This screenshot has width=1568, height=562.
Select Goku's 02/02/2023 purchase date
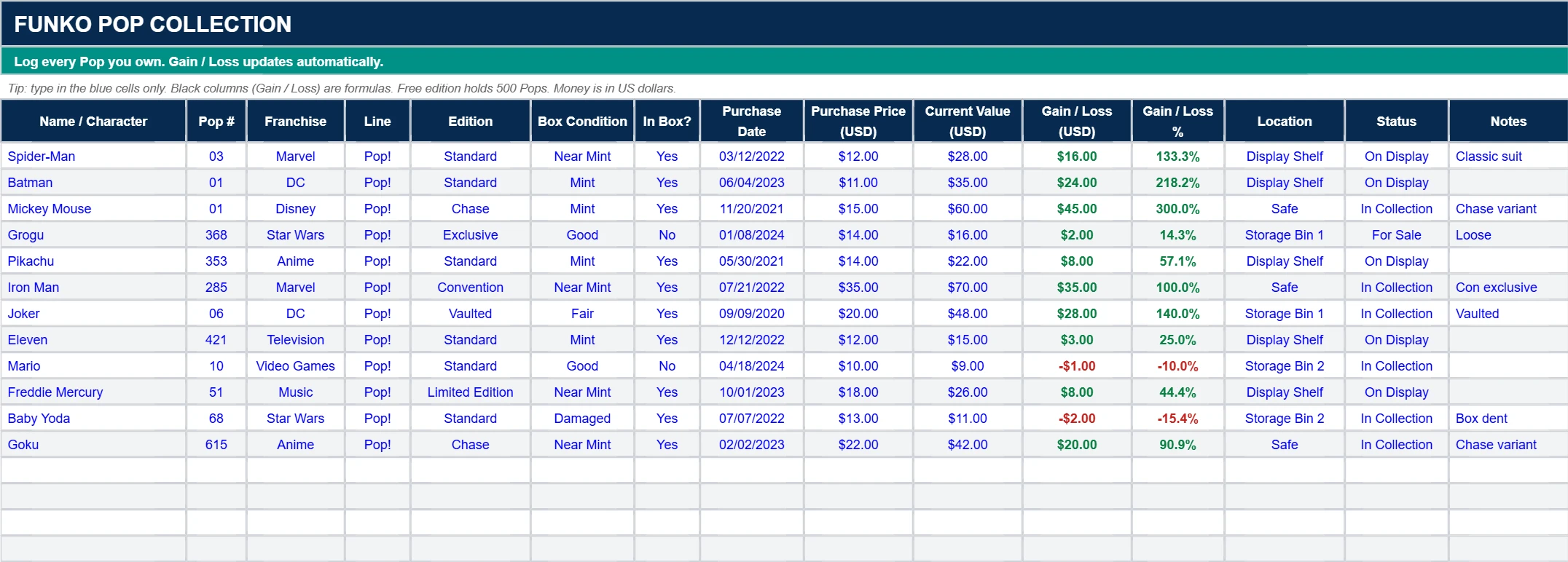751,445
